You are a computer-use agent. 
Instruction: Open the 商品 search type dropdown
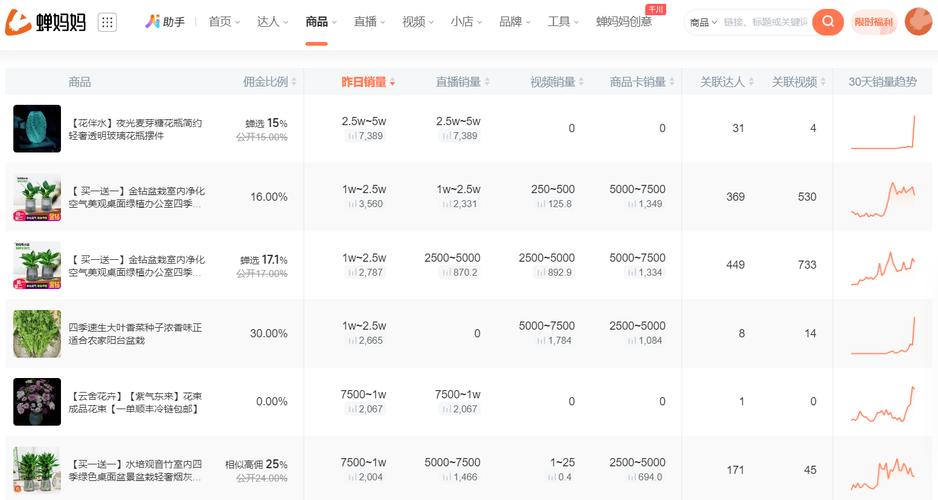tap(703, 22)
